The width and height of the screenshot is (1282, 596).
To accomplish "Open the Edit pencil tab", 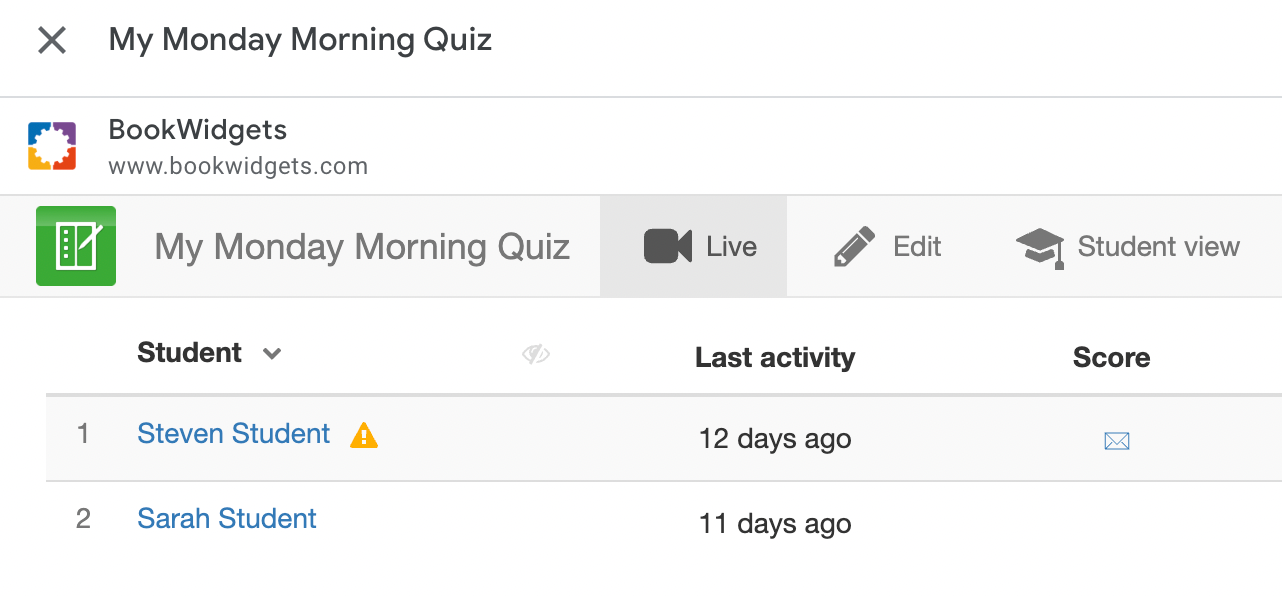I will click(x=887, y=247).
